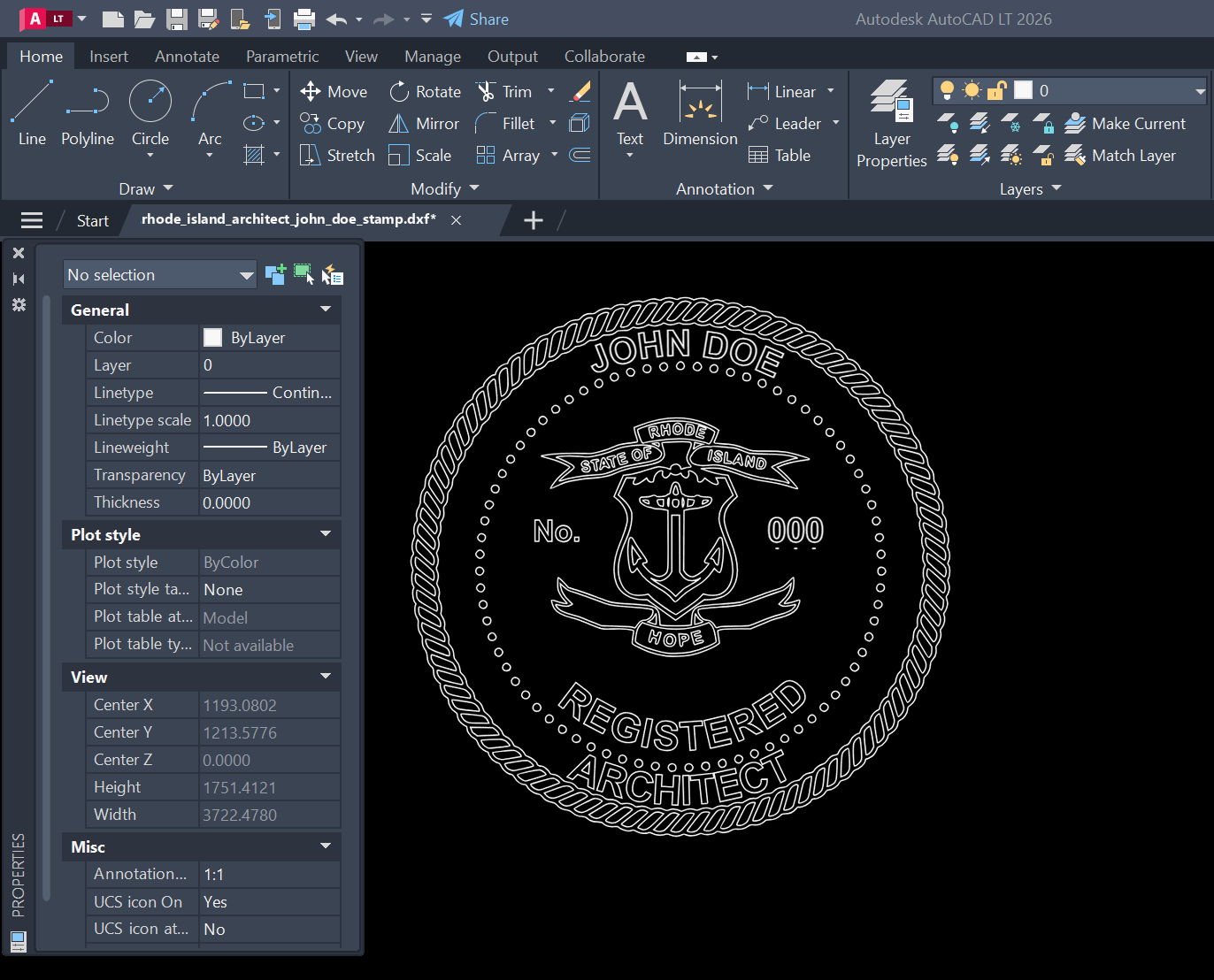Viewport: 1214px width, 980px height.
Task: Expand the Modify panel
Action: tap(444, 188)
